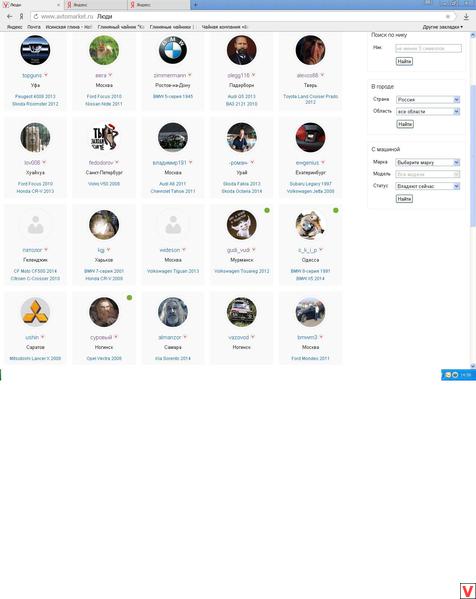Switch to the second Яндекс tab
Image resolution: width=476 pixels, height=599 pixels.
pos(159,5)
